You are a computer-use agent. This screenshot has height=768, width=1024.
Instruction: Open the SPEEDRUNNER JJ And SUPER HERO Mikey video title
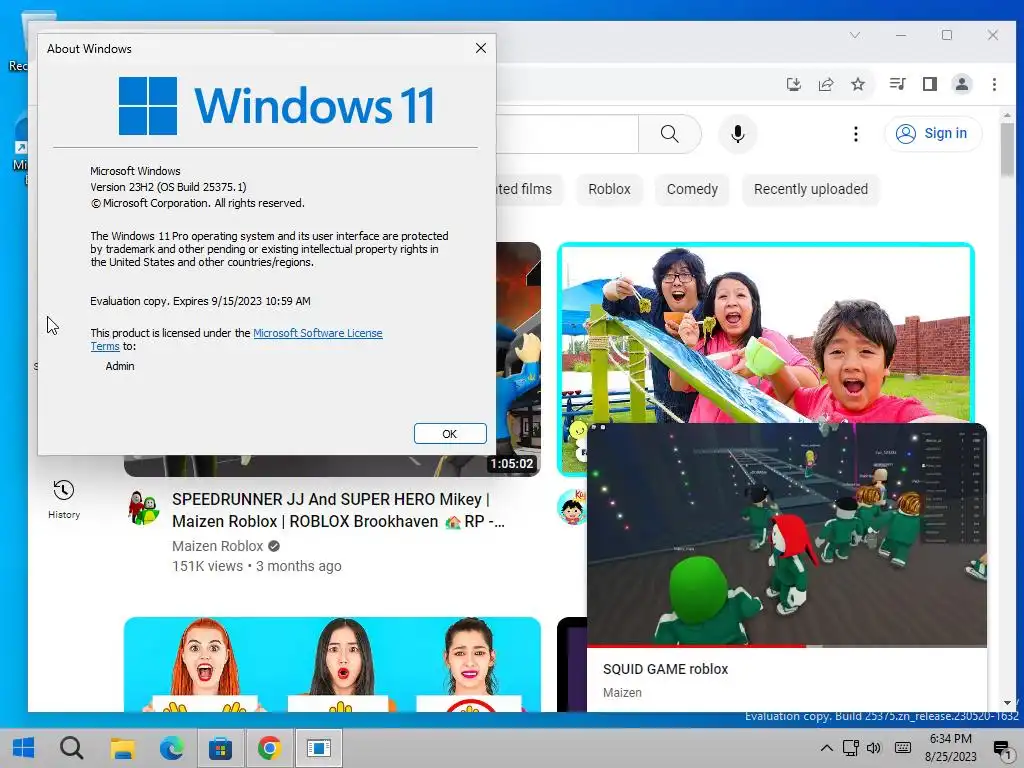338,510
